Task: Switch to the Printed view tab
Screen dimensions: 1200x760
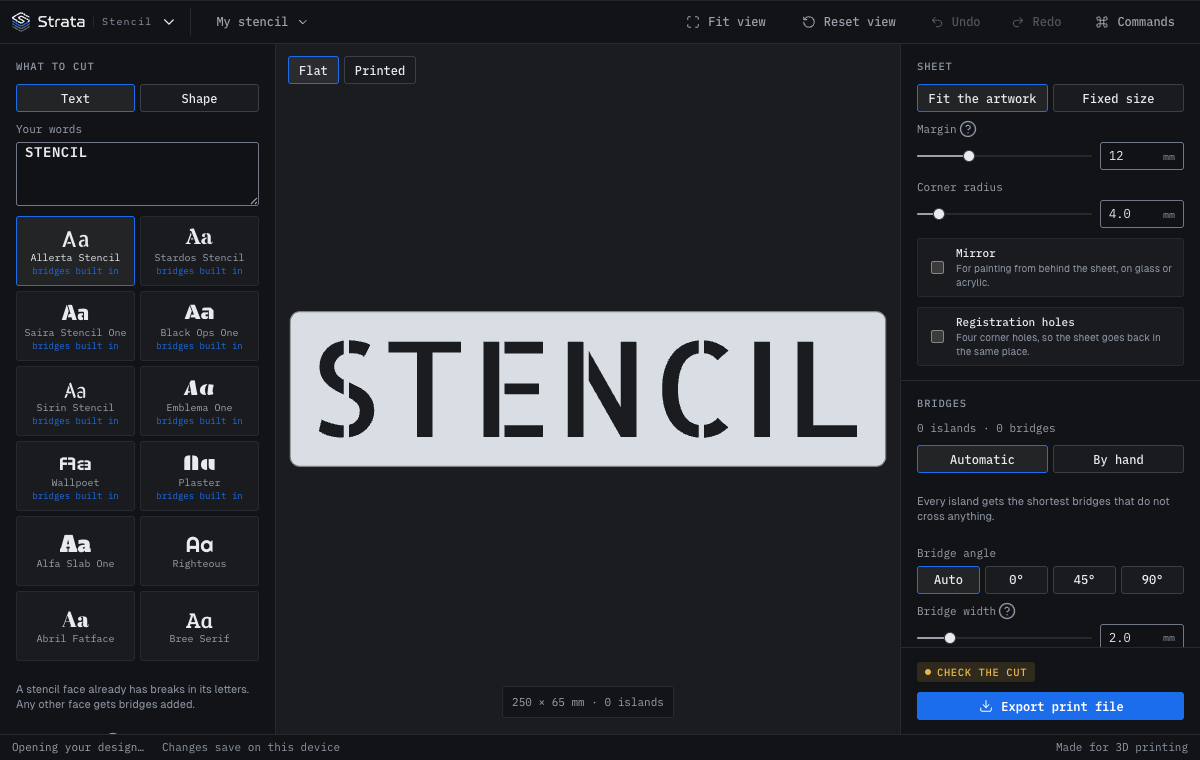Action: (380, 70)
